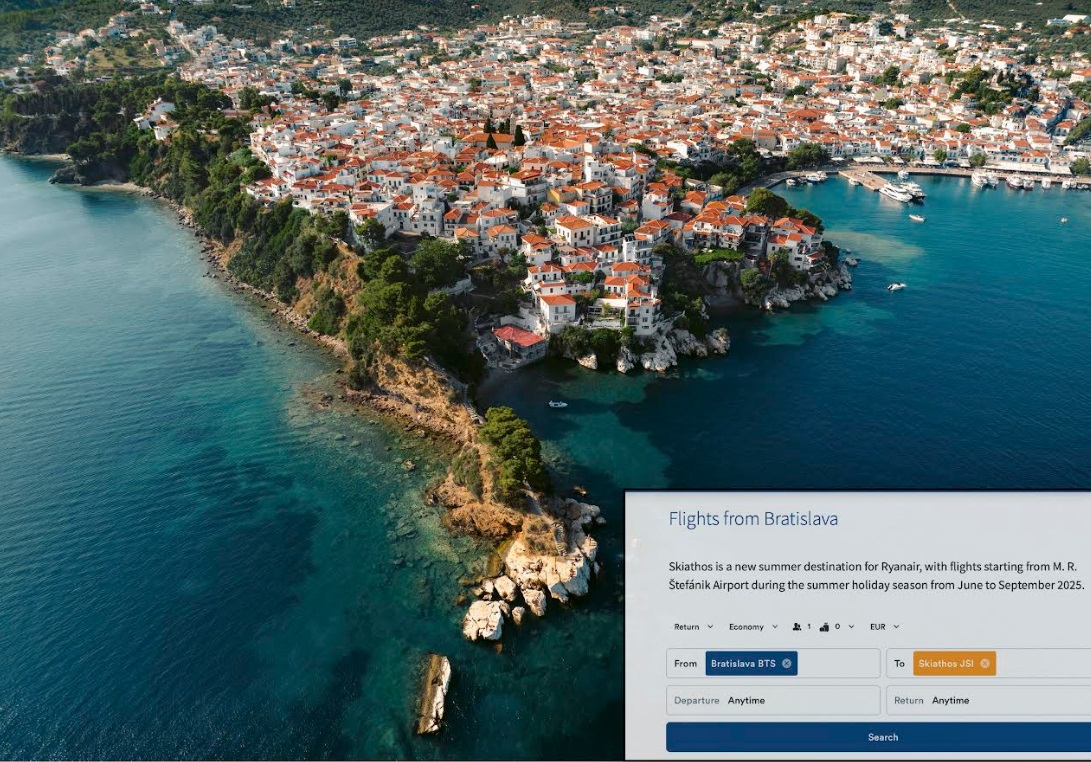The width and height of the screenshot is (1091, 762).
Task: Expand the chevron beside the bags count
Action: (x=851, y=627)
